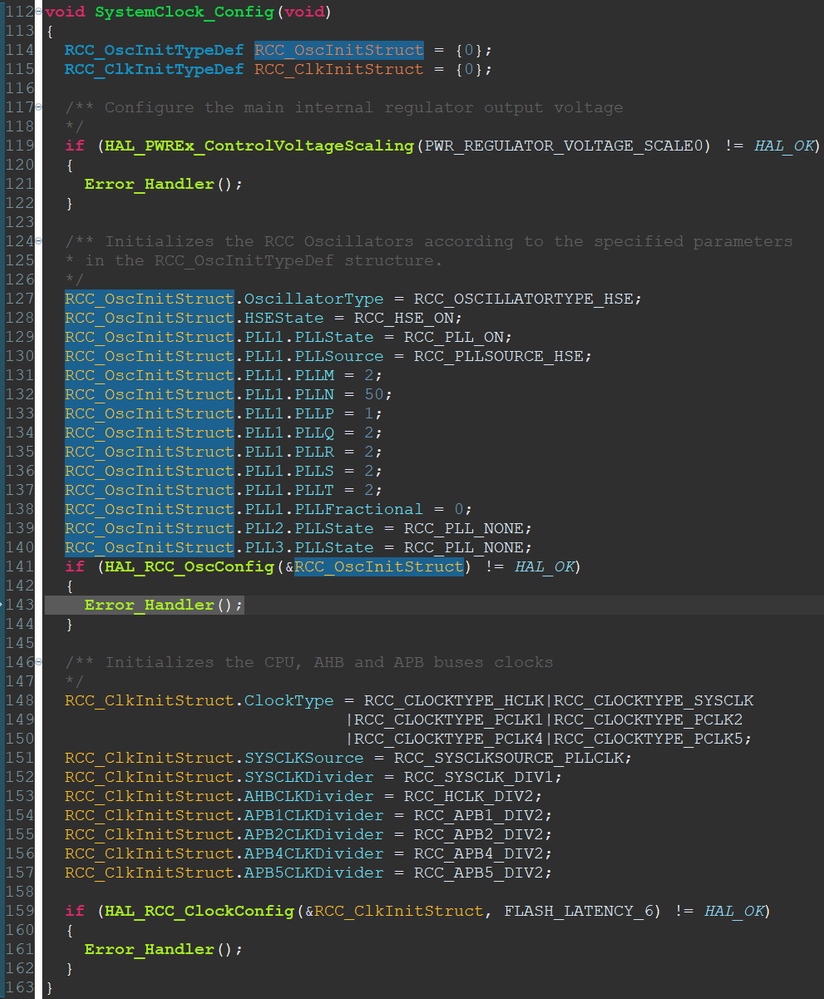This screenshot has height=999, width=824.
Task: Click PWR_REGULATOR_VOLTAGE_SCALE0 argument
Action: [x=564, y=146]
